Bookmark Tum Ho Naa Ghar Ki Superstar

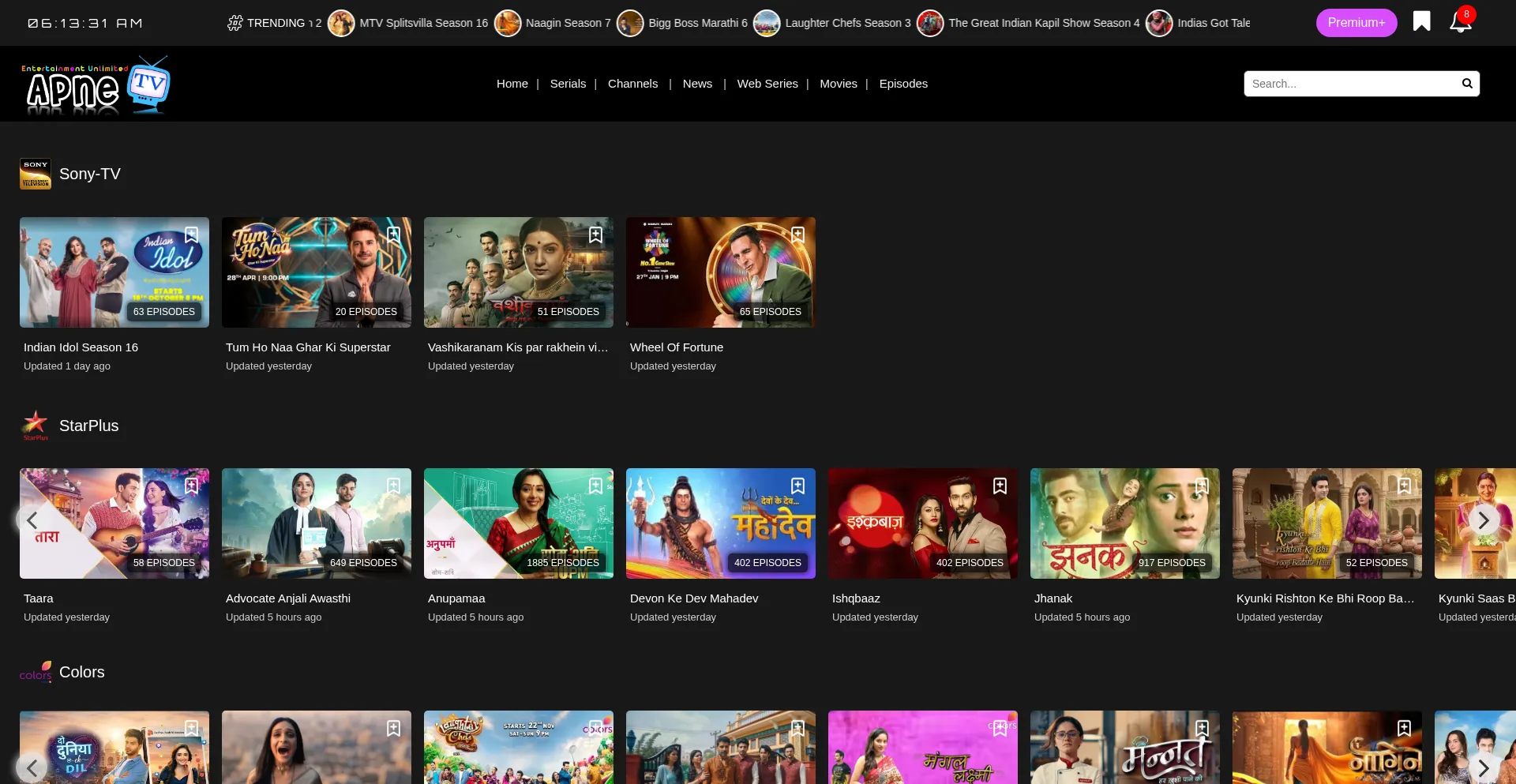[x=393, y=234]
